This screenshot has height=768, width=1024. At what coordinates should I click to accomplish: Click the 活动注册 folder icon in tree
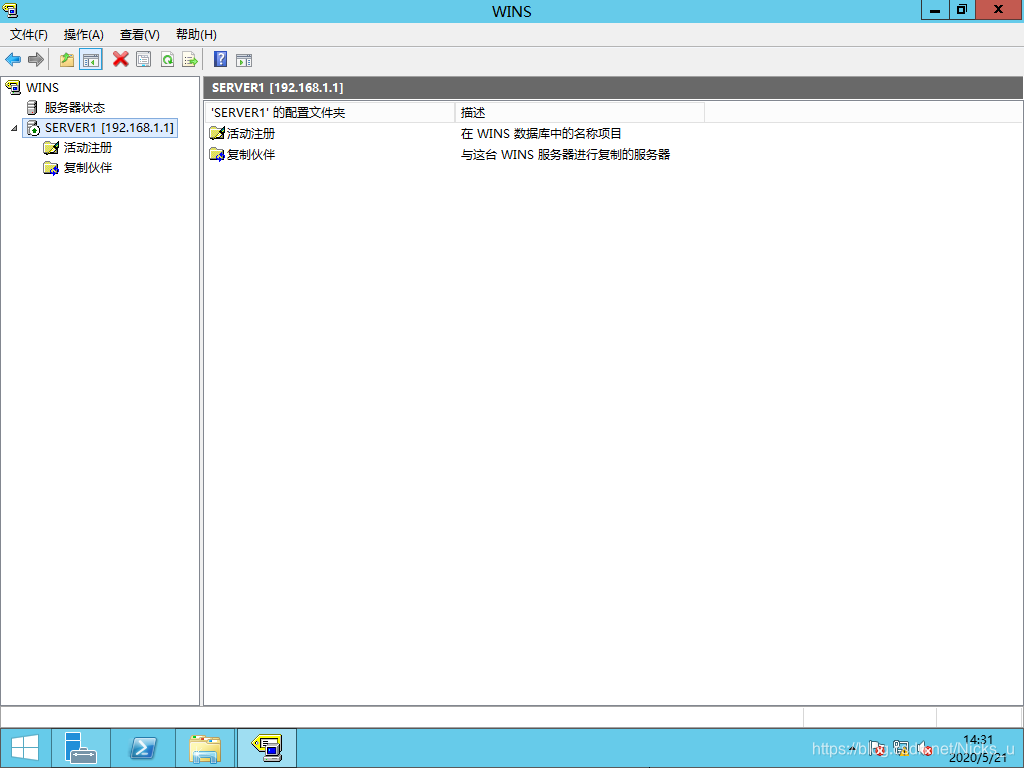click(x=51, y=148)
